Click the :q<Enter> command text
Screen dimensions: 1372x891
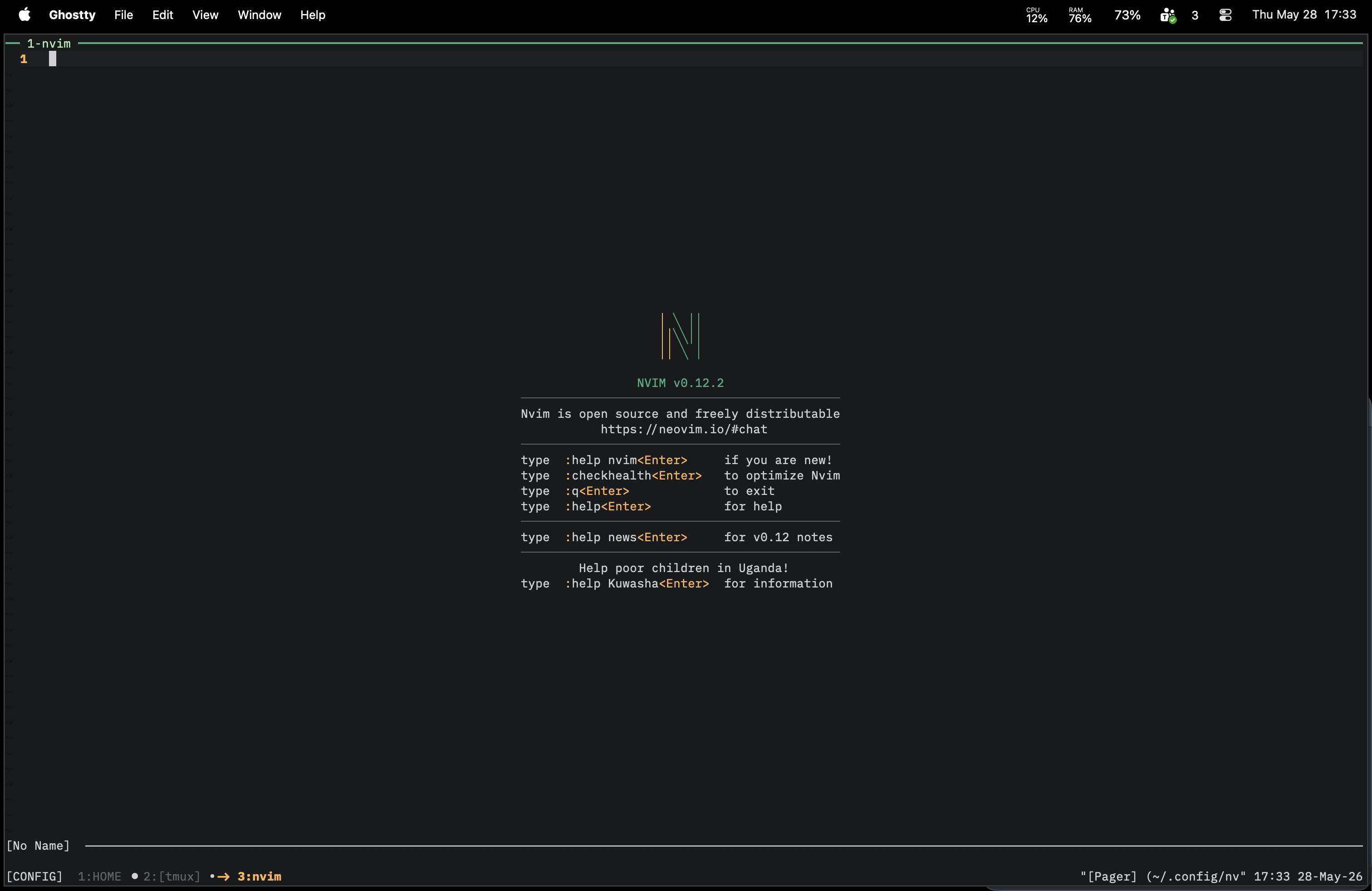pyautogui.click(x=597, y=491)
